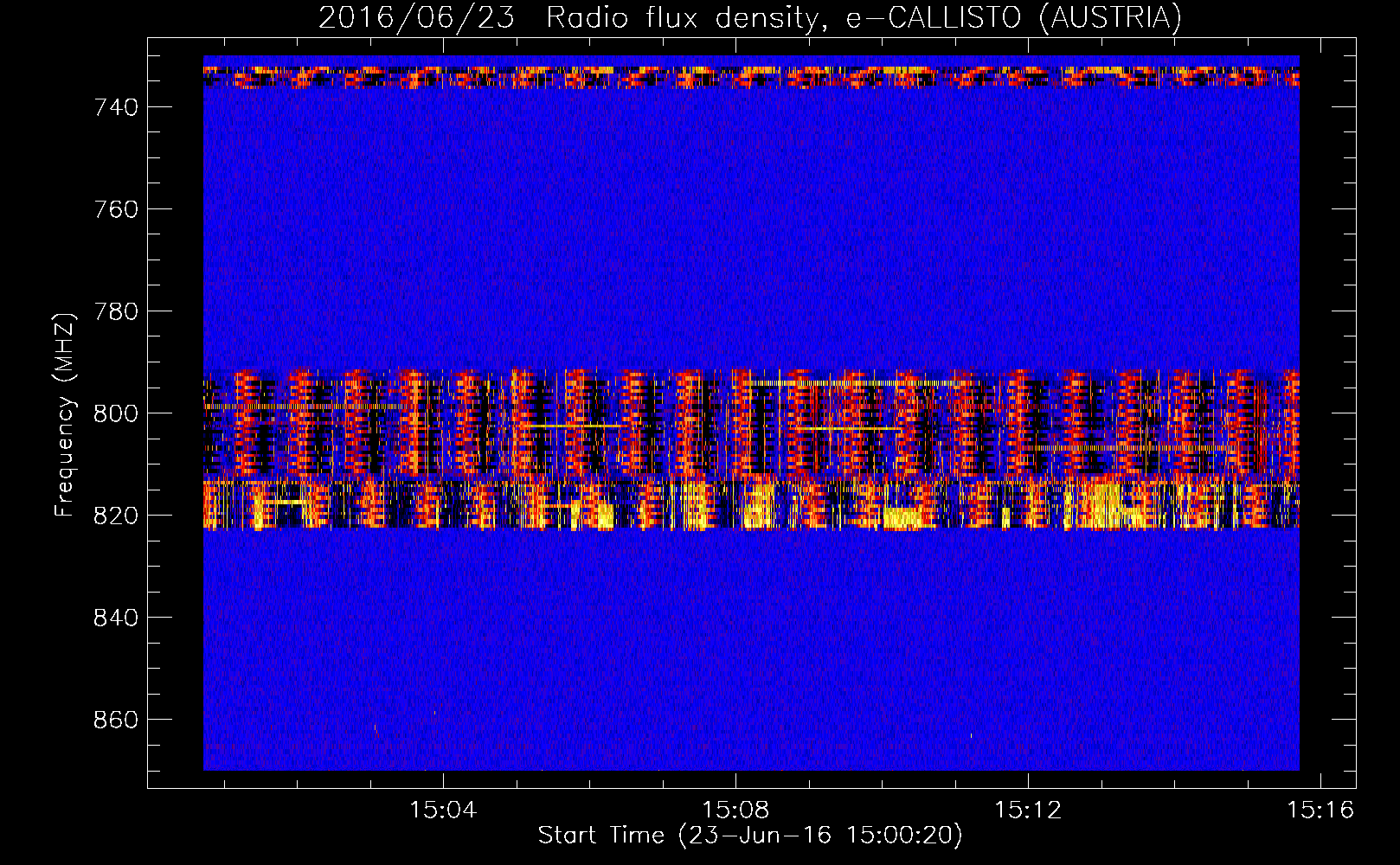This screenshot has width=1400, height=865.
Task: Click the 15:16 time tick label
Action: [1320, 811]
